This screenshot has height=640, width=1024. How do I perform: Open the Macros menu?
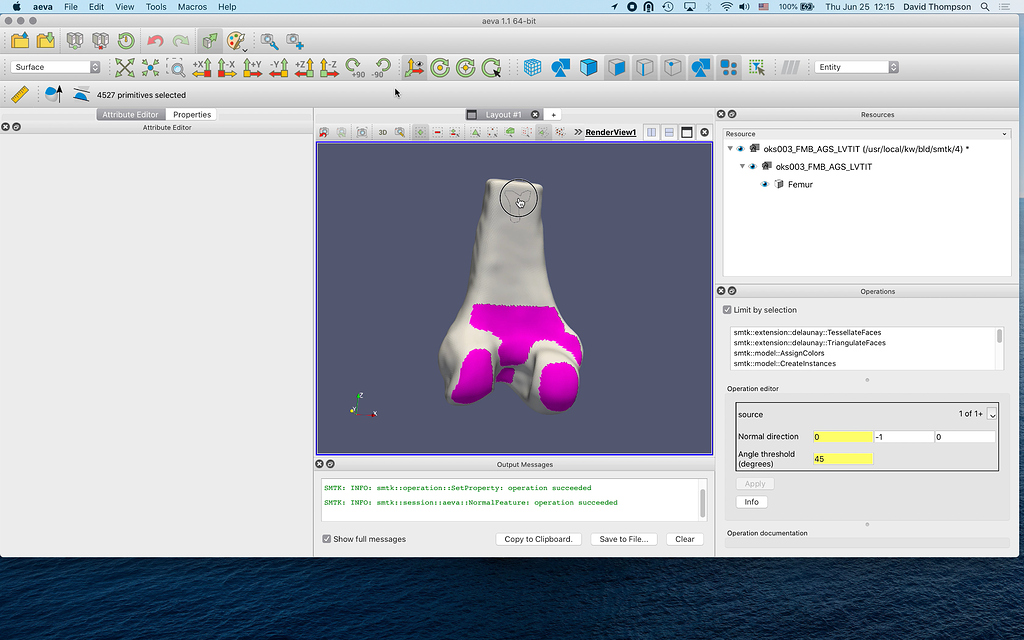pyautogui.click(x=192, y=7)
